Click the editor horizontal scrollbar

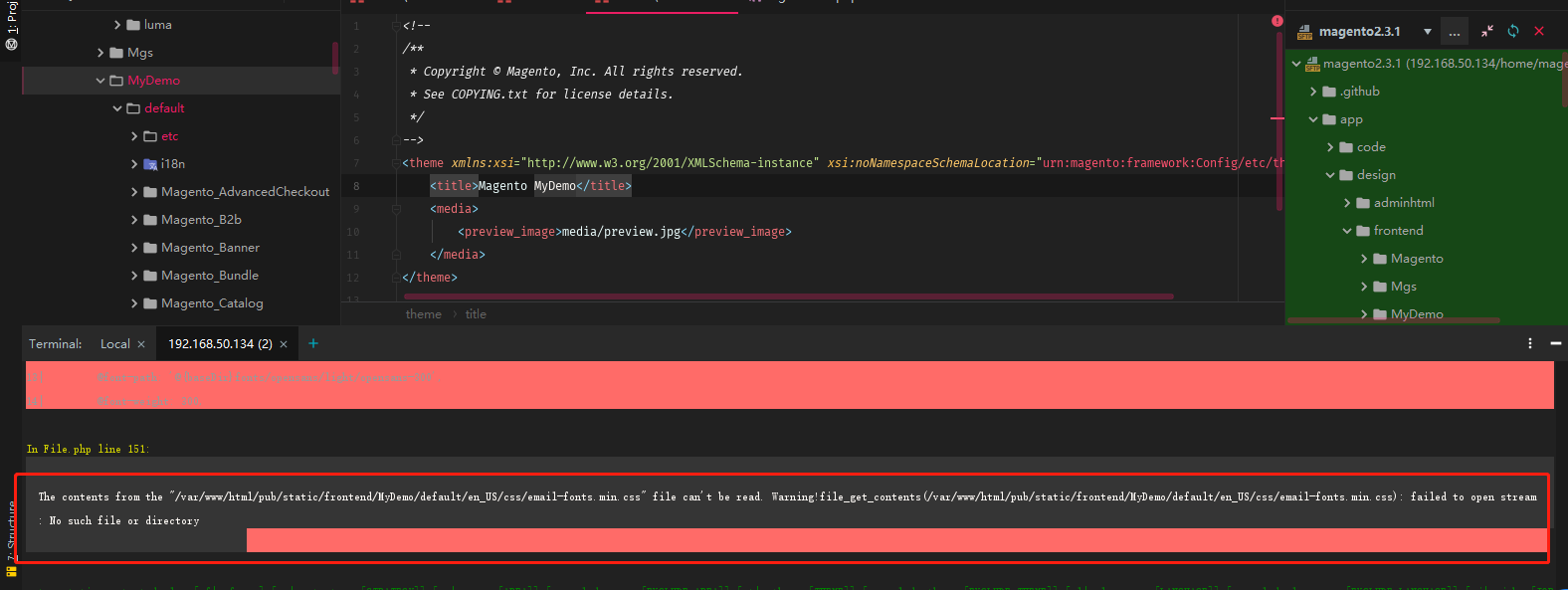tap(786, 296)
